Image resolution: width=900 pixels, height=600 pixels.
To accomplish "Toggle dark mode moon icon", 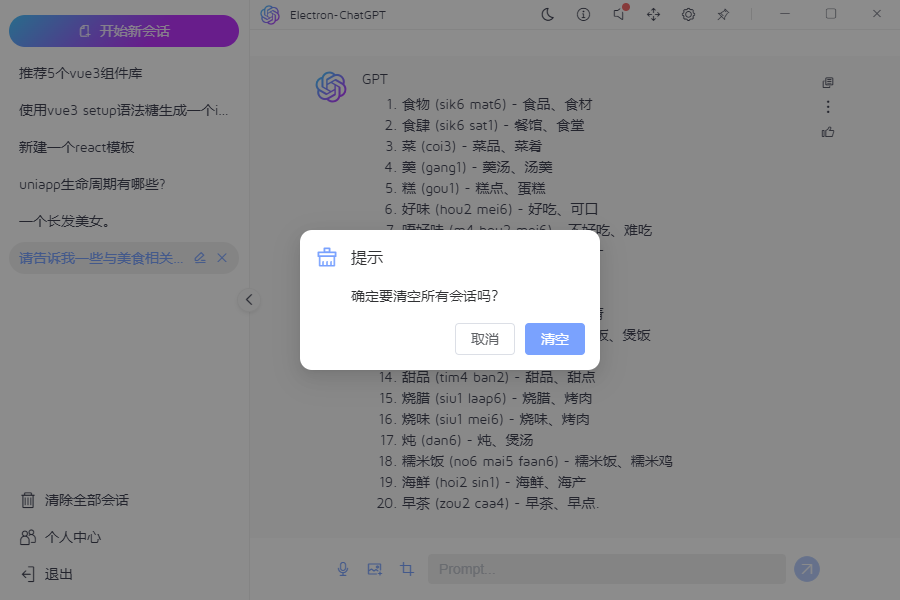I will pos(548,15).
